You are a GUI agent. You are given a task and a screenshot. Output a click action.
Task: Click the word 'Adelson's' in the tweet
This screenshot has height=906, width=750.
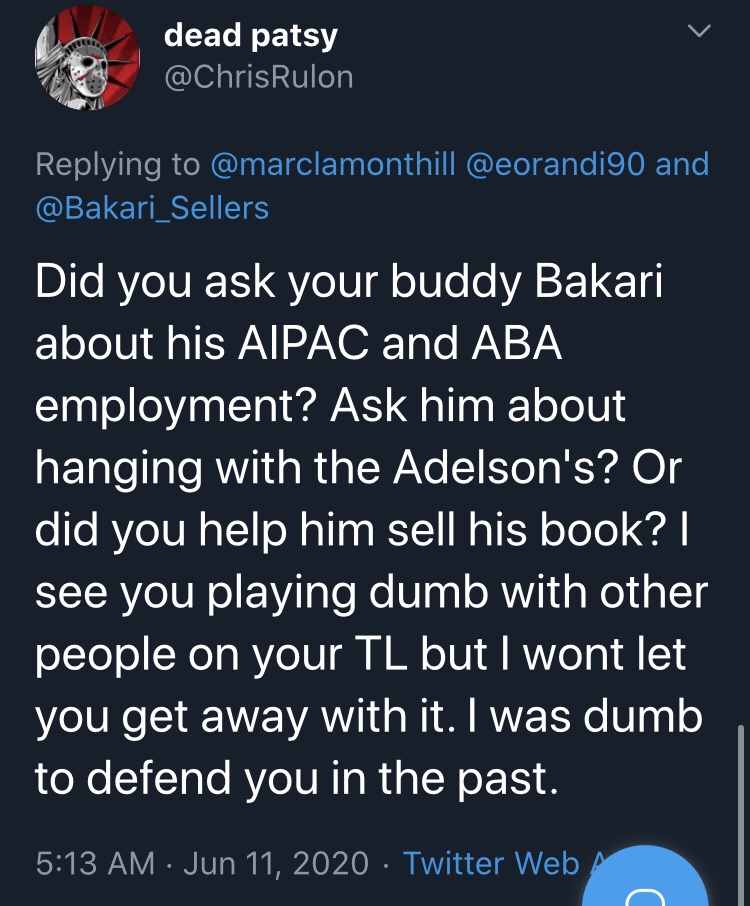(x=501, y=467)
